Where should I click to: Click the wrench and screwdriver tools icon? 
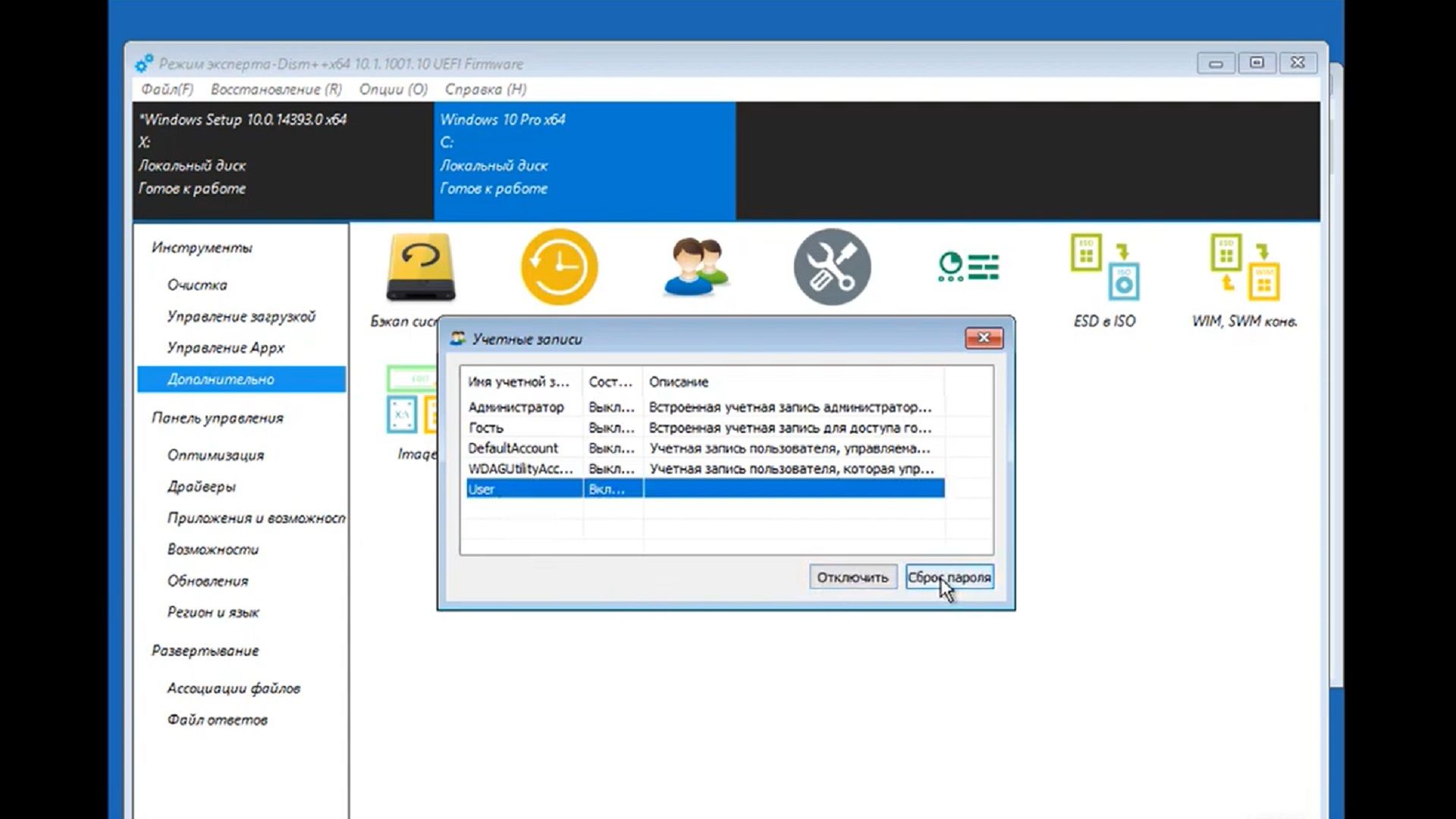[x=832, y=267]
